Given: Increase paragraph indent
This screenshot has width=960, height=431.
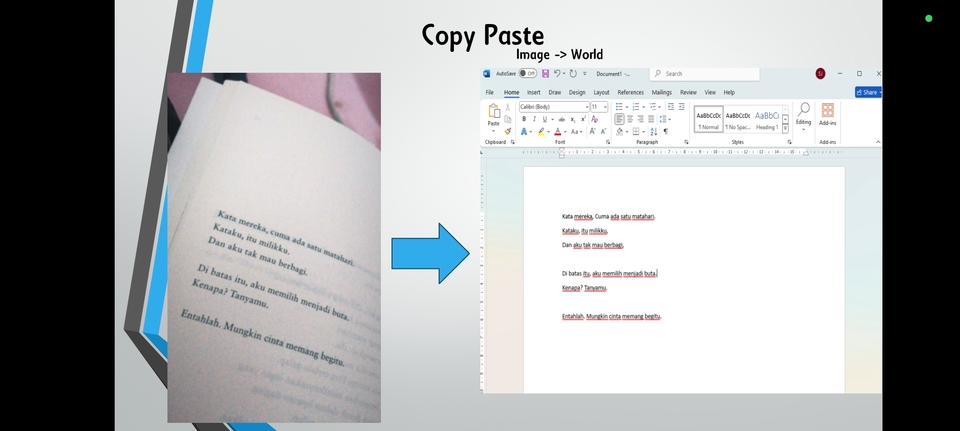Looking at the screenshot, I should 681,107.
